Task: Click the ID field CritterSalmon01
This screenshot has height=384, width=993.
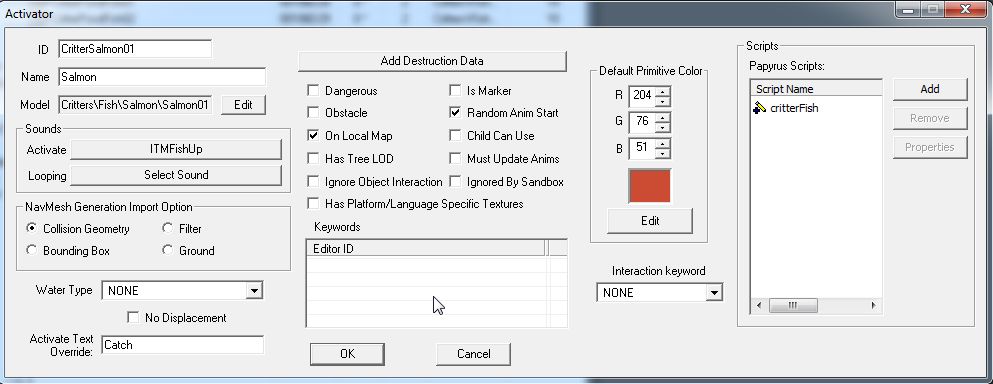Action: (135, 49)
